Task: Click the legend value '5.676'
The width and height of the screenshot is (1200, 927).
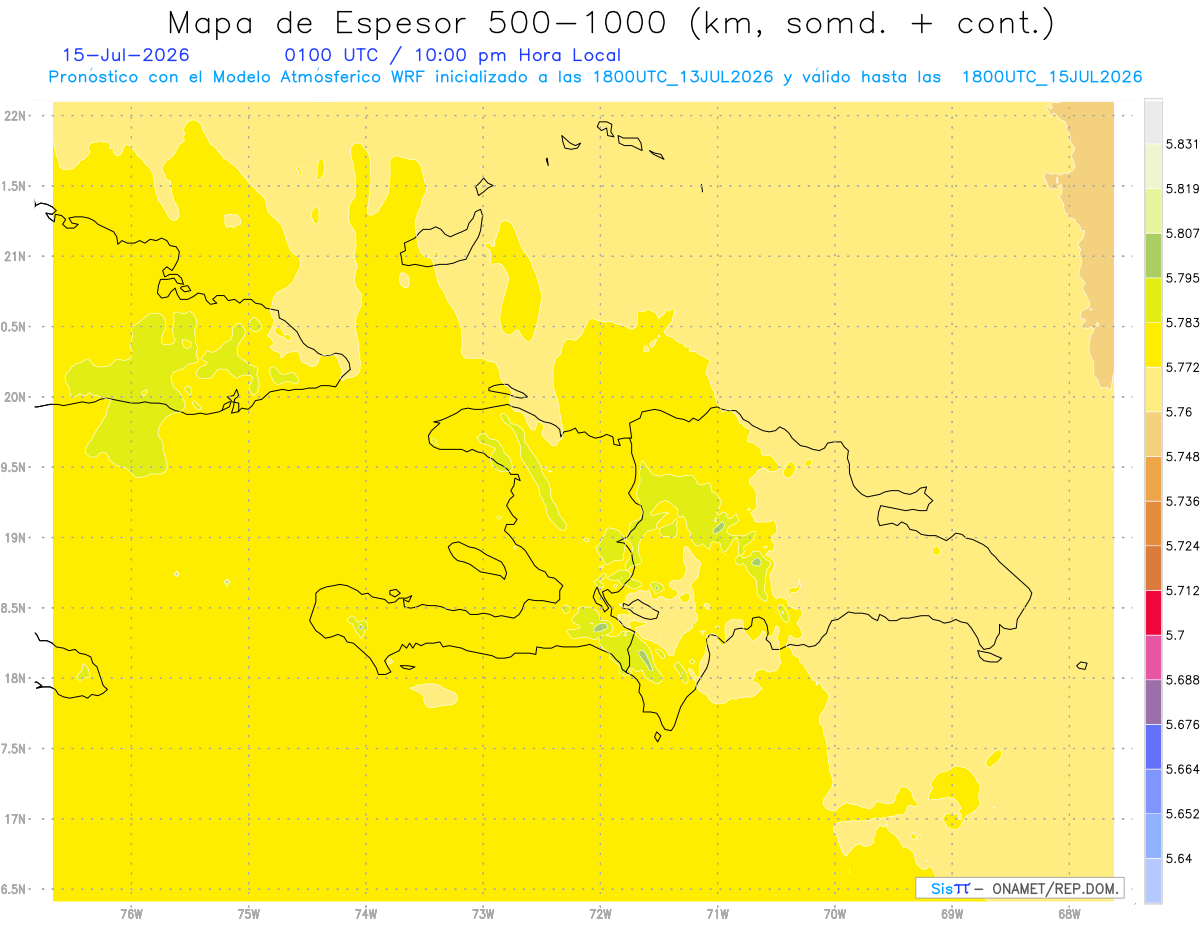Action: pos(1182,724)
